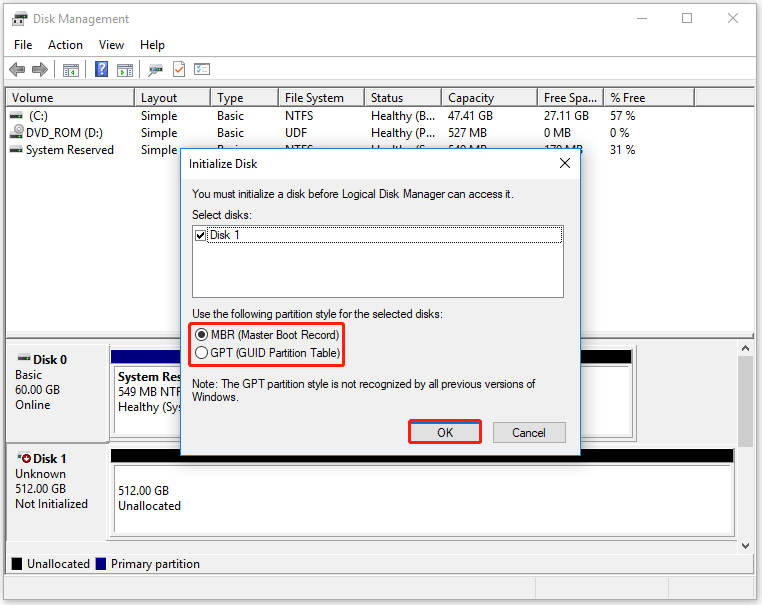
Task: Close the Initialize Disk dialog with X
Action: [565, 163]
